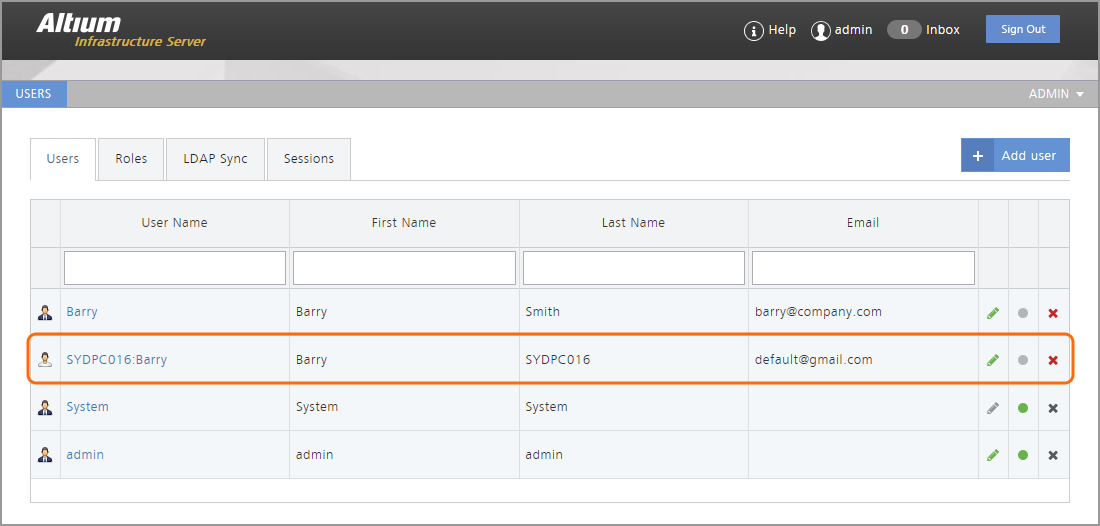Click the red delete X for Barry
Screen dimensions: 1100x526
click(x=1052, y=312)
